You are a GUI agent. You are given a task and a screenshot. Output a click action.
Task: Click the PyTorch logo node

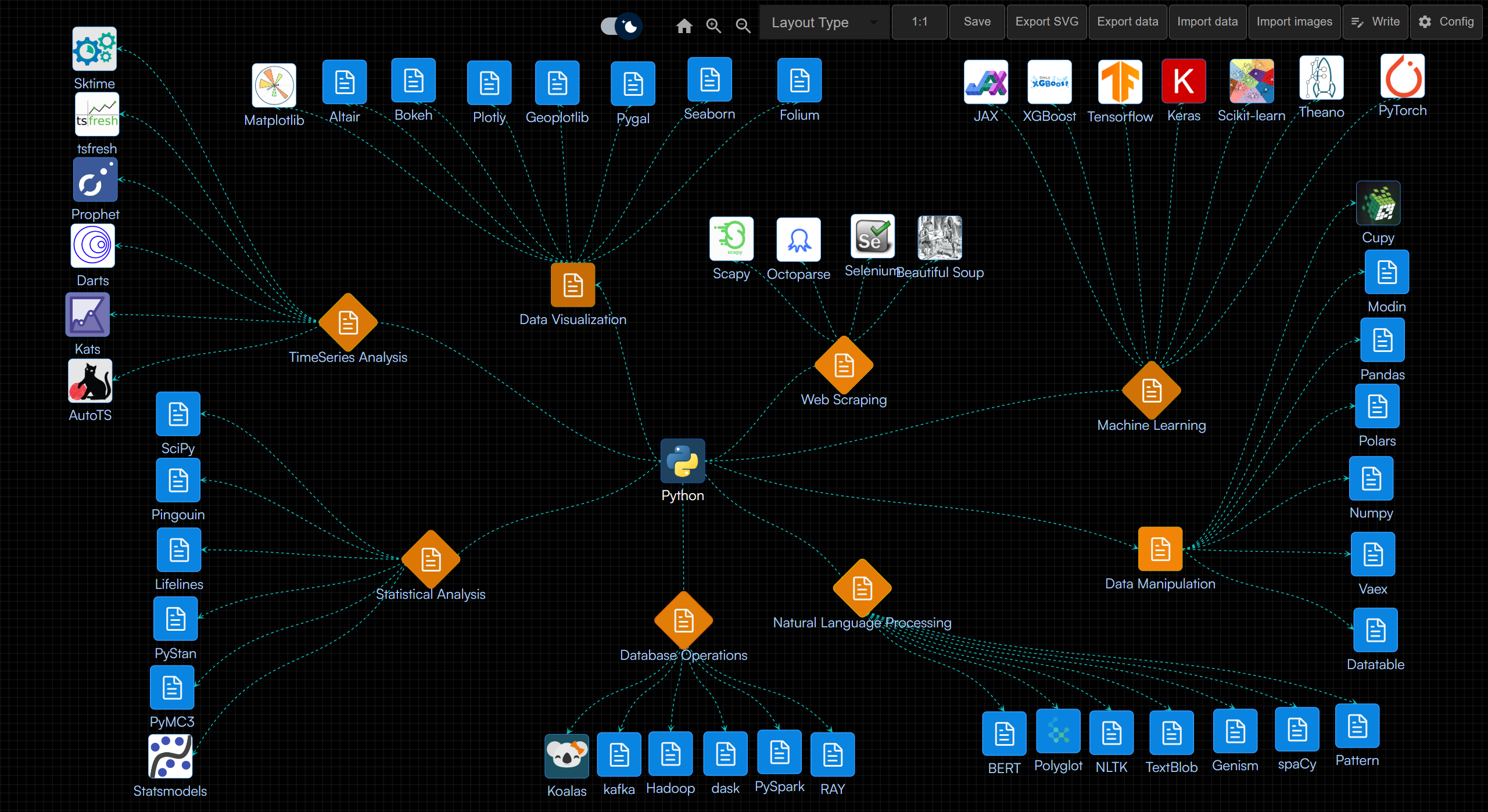click(x=1402, y=77)
